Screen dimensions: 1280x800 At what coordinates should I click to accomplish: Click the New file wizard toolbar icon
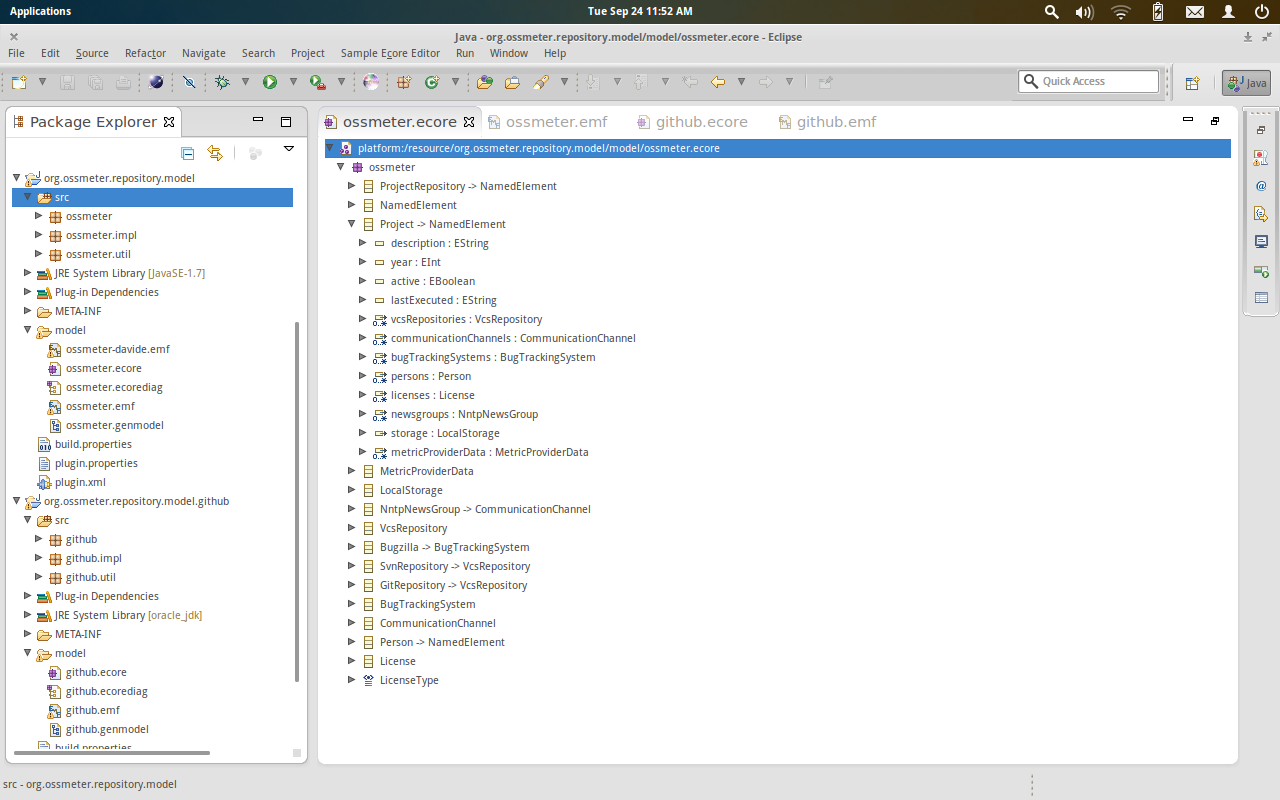pos(19,82)
